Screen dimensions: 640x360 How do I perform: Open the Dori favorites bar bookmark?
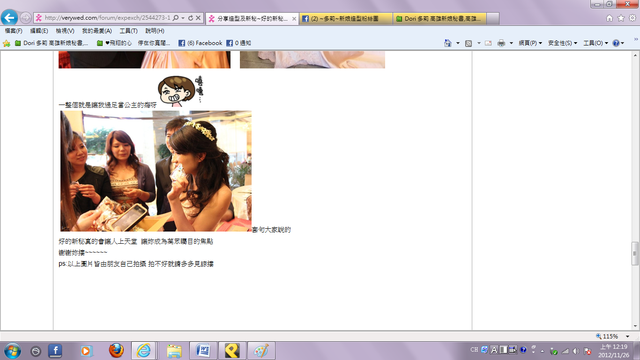51,43
